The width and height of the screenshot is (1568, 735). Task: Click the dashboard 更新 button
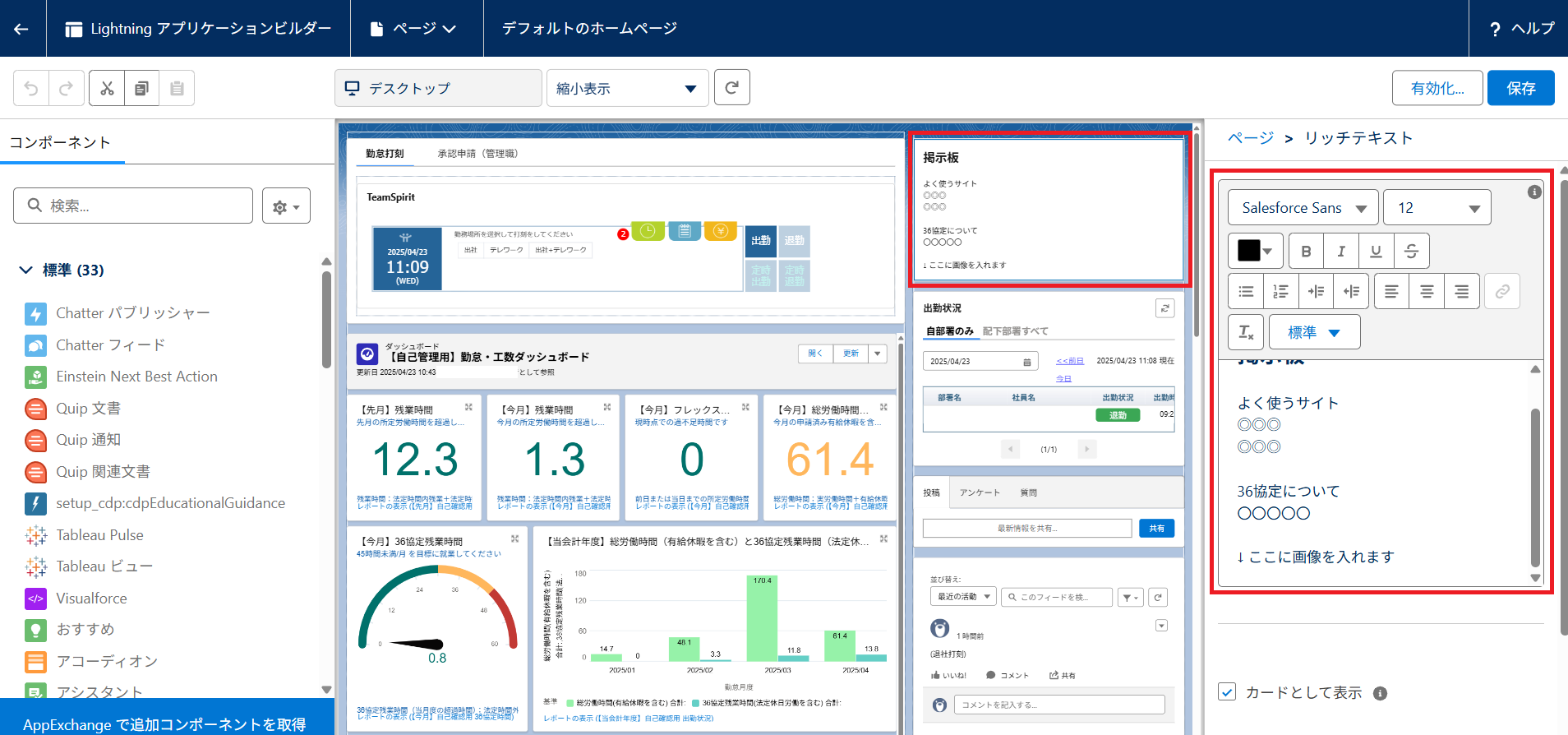point(851,354)
